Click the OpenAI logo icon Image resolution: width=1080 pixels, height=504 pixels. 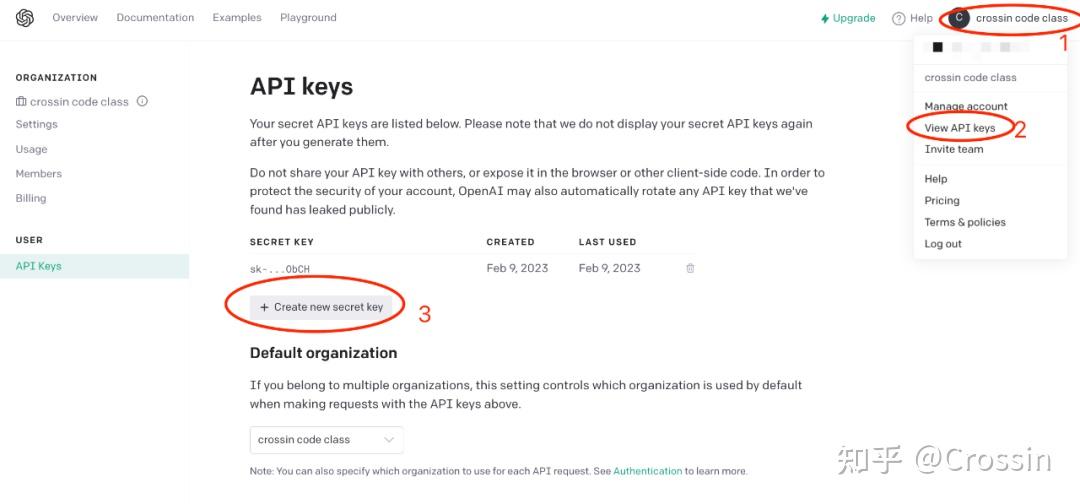[25, 18]
